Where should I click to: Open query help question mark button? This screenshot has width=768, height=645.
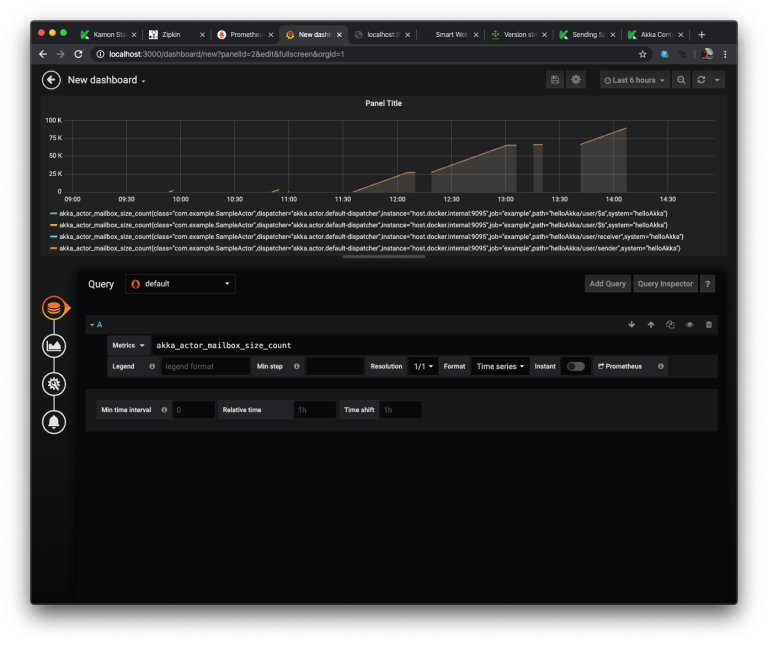(707, 284)
